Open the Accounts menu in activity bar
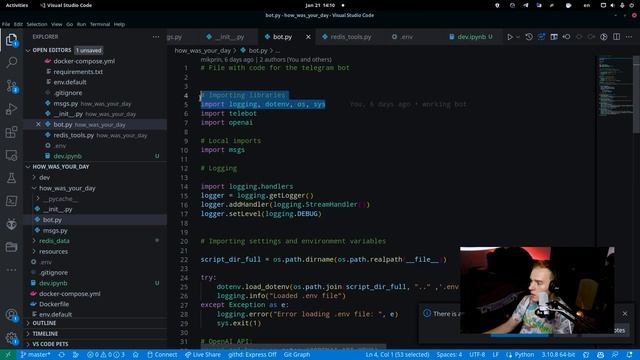The image size is (640, 360). (11, 315)
